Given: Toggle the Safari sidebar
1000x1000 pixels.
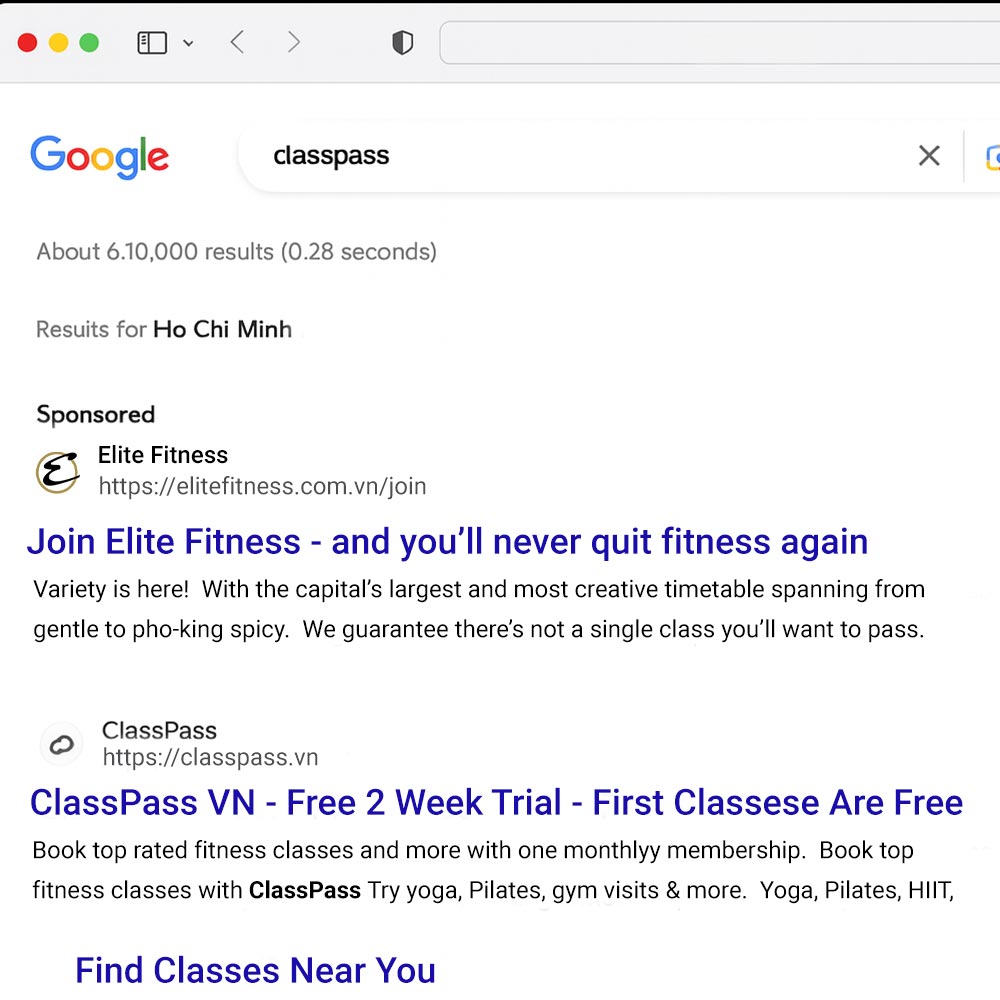Looking at the screenshot, I should coord(152,42).
